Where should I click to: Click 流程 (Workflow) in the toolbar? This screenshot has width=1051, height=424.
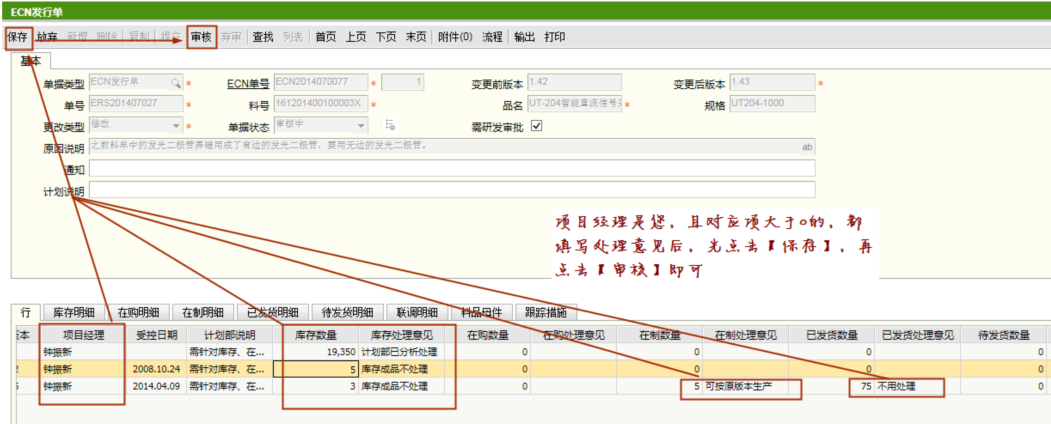pos(492,37)
